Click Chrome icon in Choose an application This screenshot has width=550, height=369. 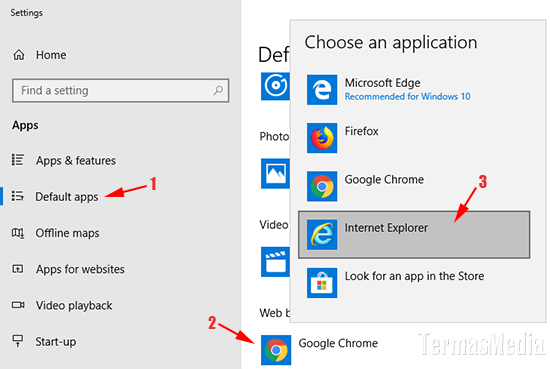[322, 186]
